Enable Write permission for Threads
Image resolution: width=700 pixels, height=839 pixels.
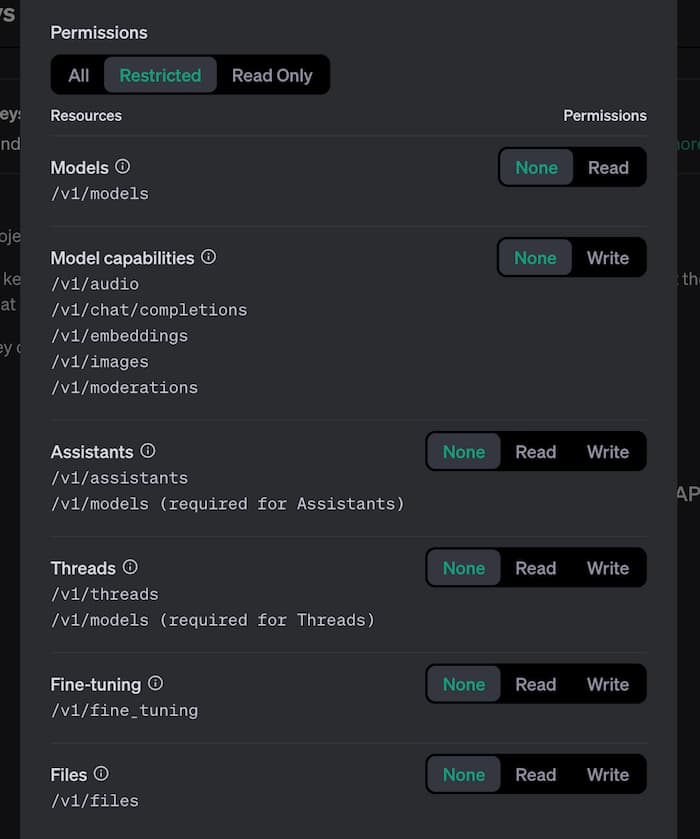(x=608, y=568)
